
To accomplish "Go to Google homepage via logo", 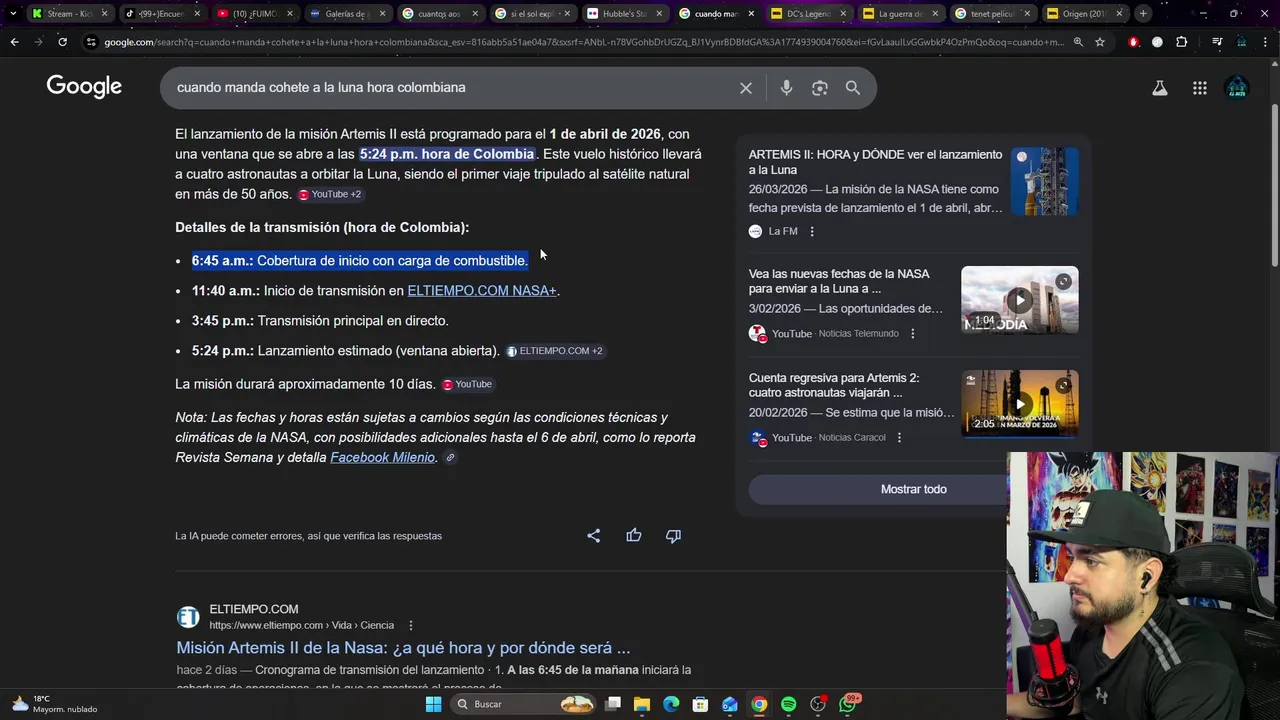I will click(x=84, y=87).
